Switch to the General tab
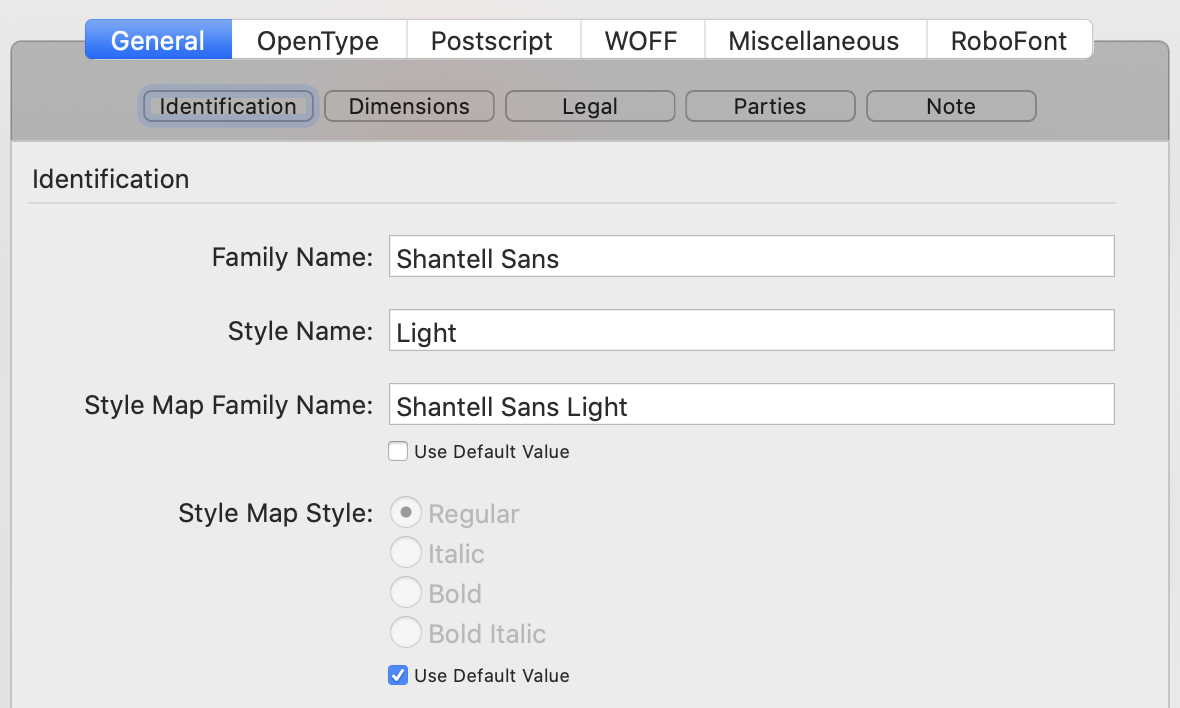The height and width of the screenshot is (708, 1180). pos(158,40)
